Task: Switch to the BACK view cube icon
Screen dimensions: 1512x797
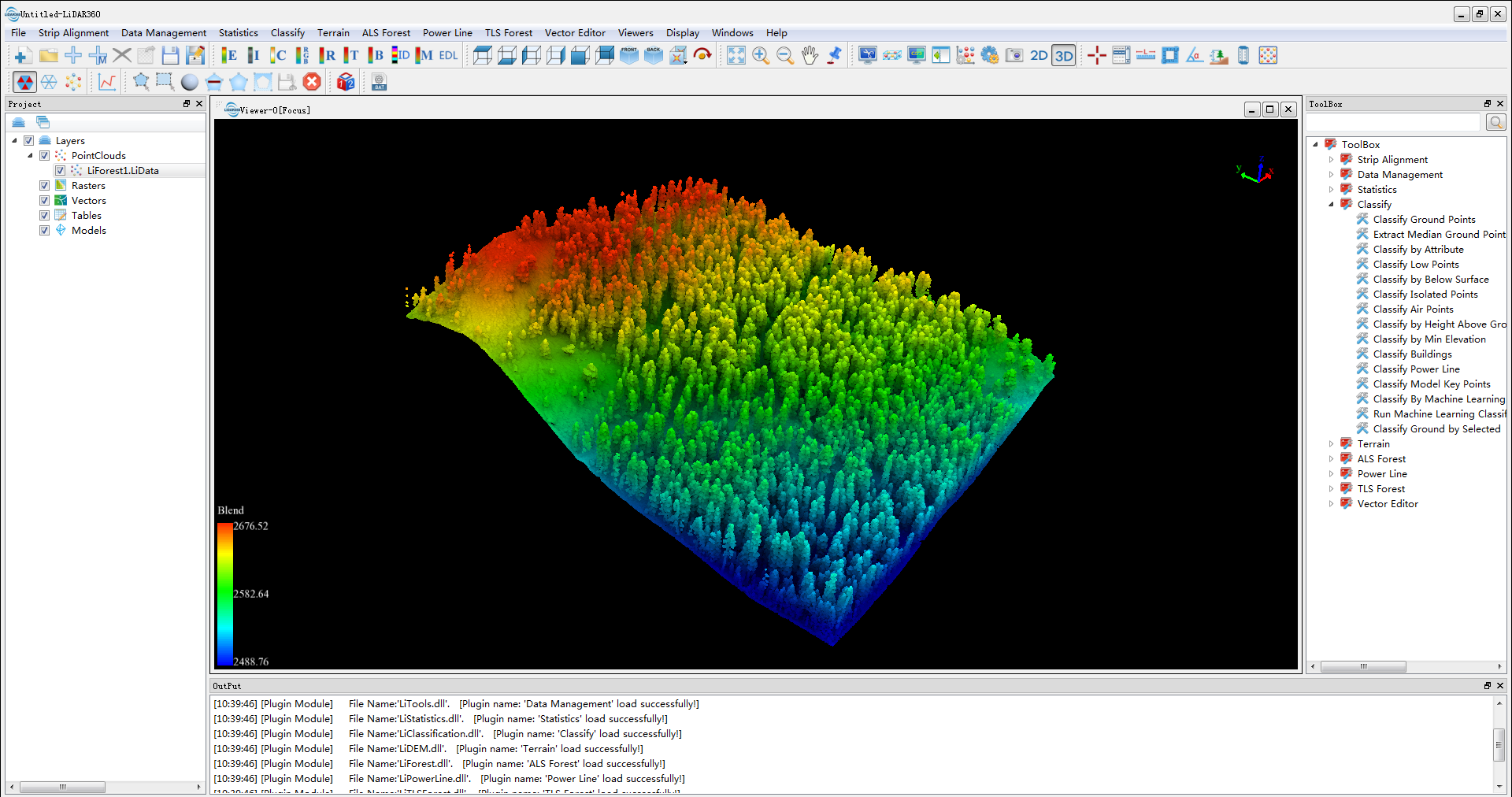Action: point(654,55)
